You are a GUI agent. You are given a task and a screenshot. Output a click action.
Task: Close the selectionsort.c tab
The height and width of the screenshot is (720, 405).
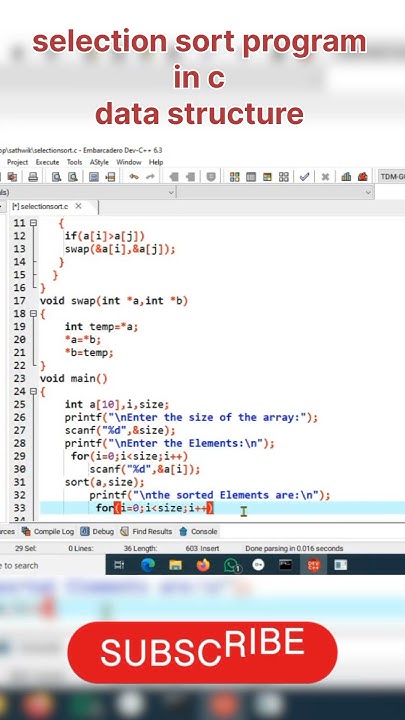point(79,206)
